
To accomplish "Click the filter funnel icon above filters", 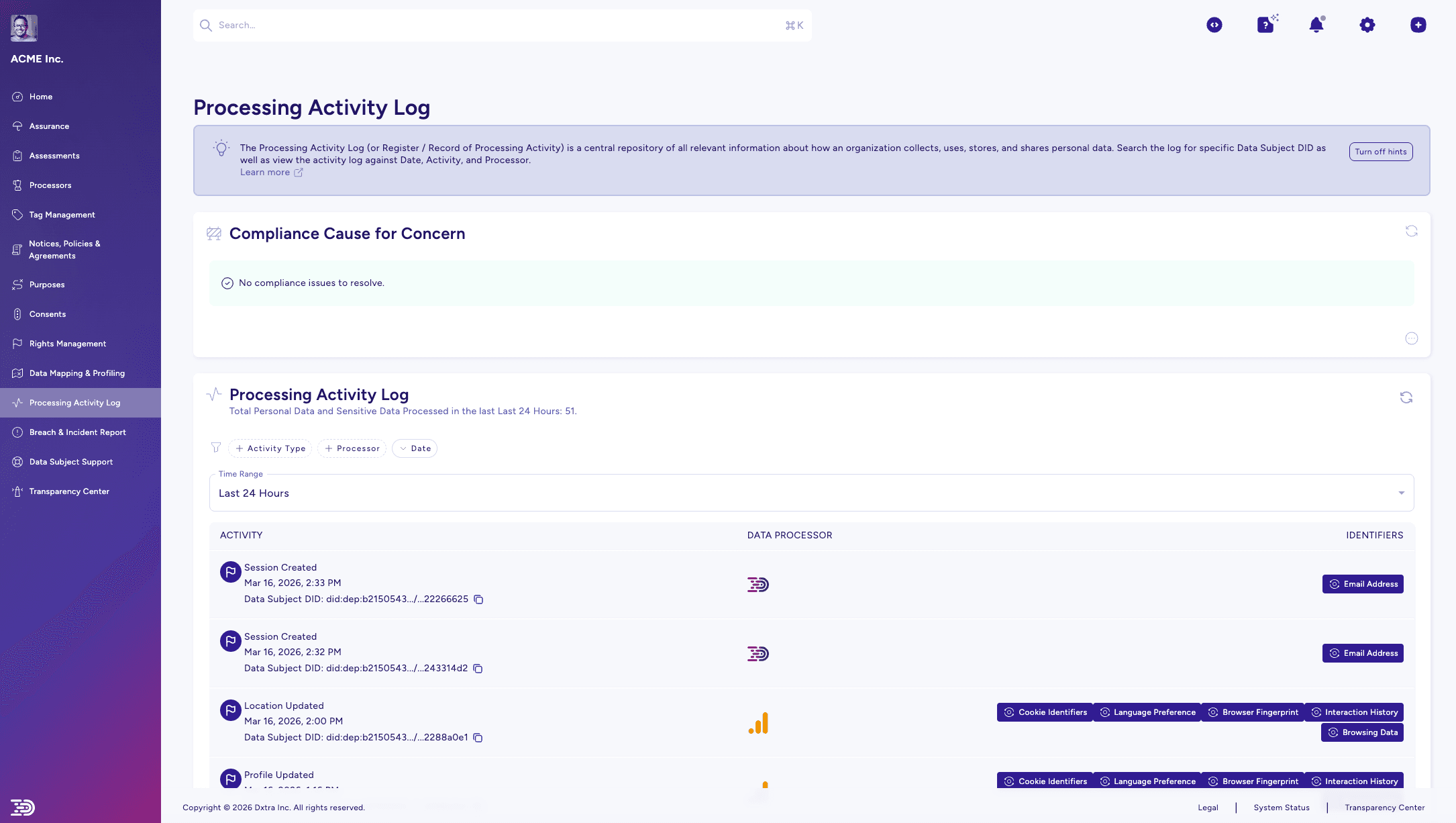I will [x=215, y=448].
